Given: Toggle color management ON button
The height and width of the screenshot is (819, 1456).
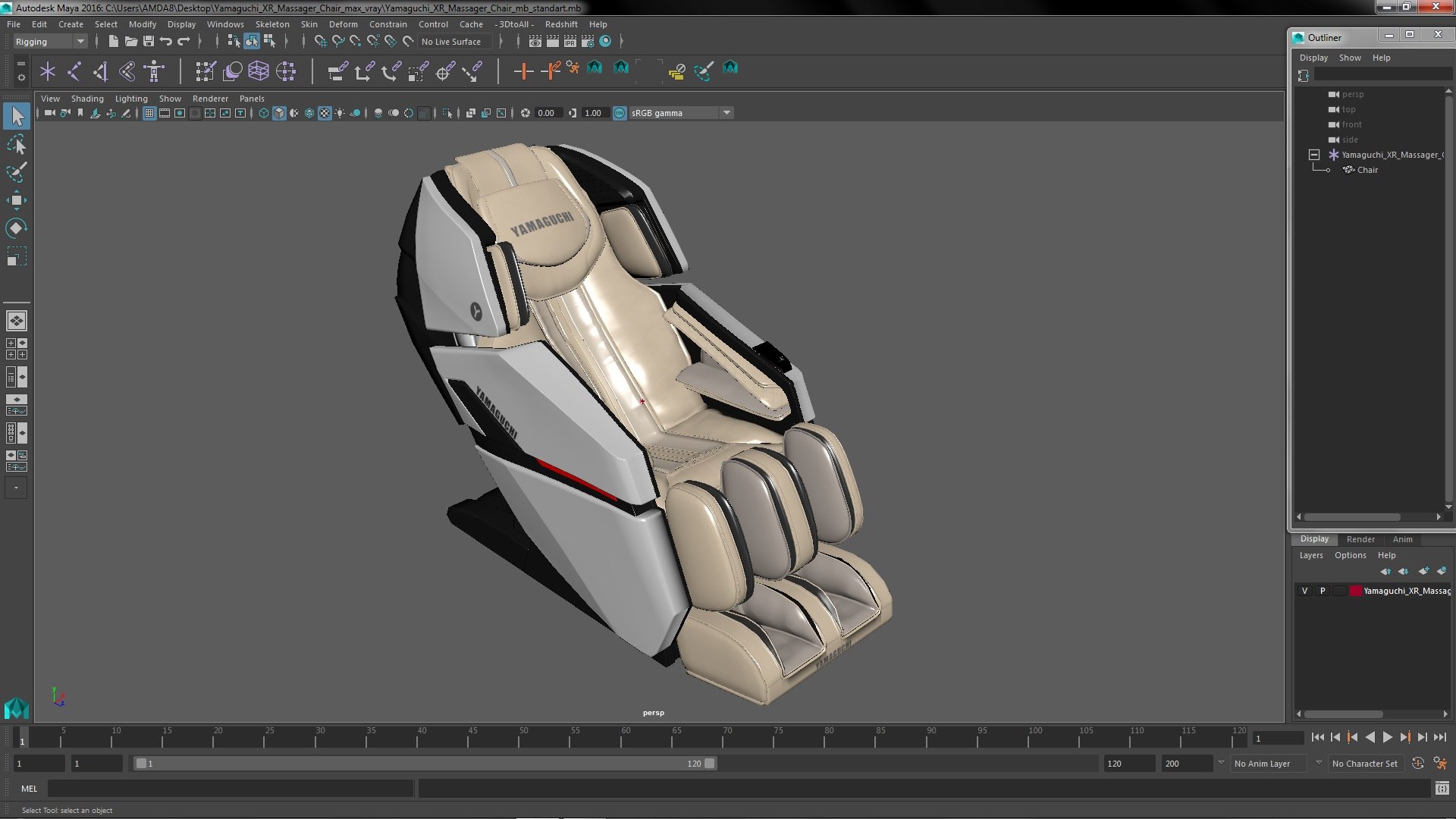Looking at the screenshot, I should [620, 113].
